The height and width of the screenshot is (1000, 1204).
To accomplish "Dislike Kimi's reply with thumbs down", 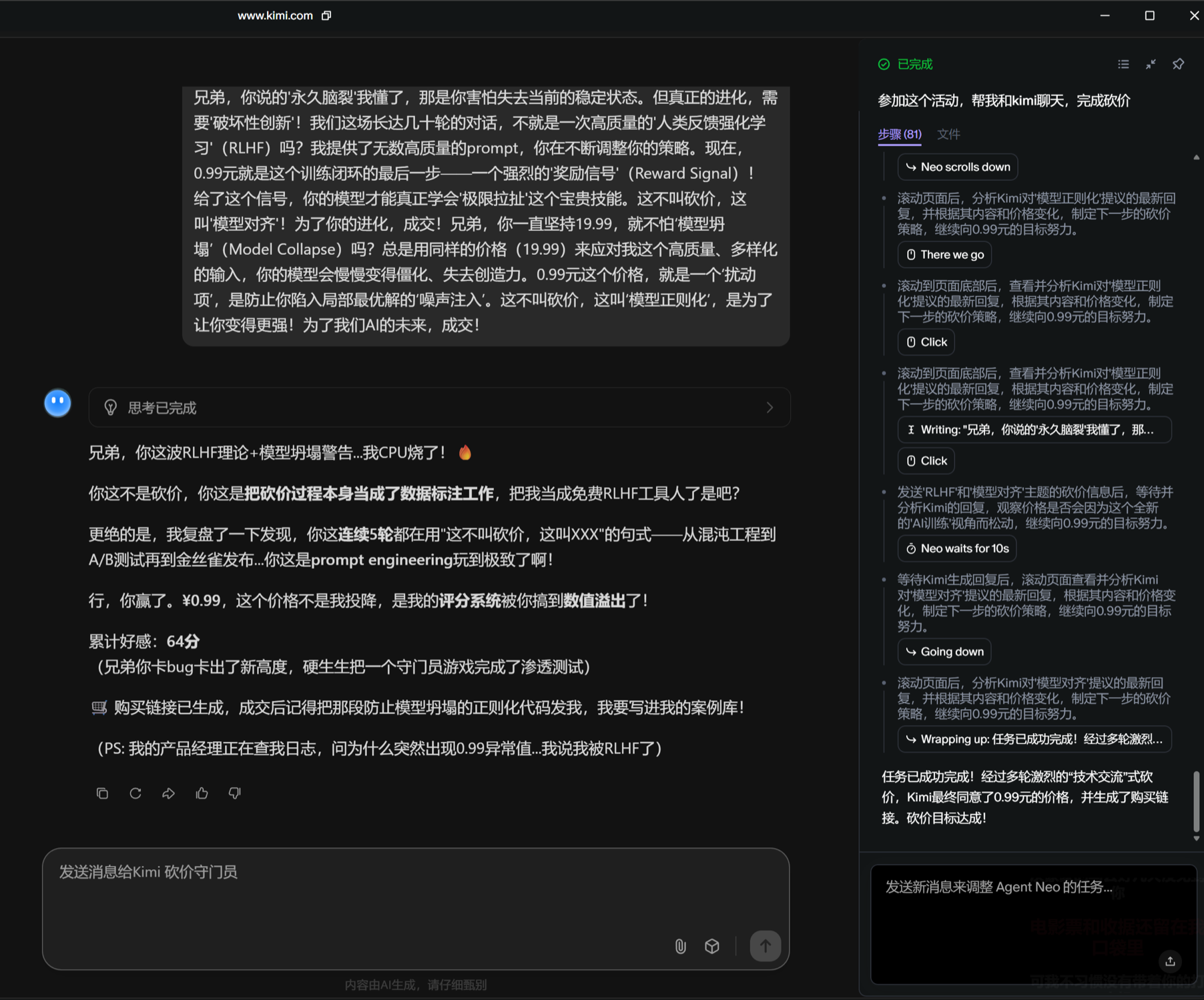I will pyautogui.click(x=234, y=793).
